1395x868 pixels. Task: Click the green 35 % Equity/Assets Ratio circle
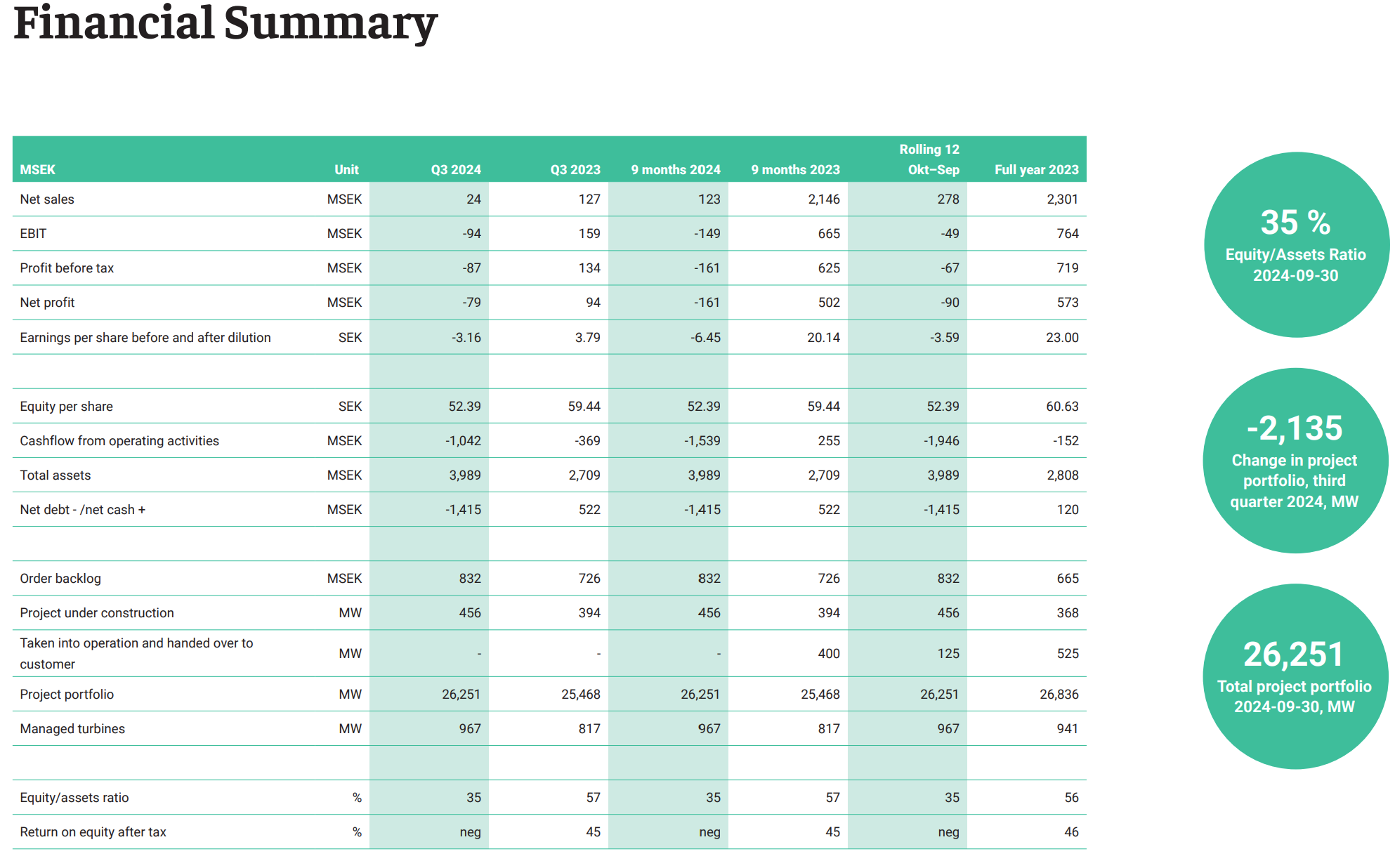tap(1296, 244)
